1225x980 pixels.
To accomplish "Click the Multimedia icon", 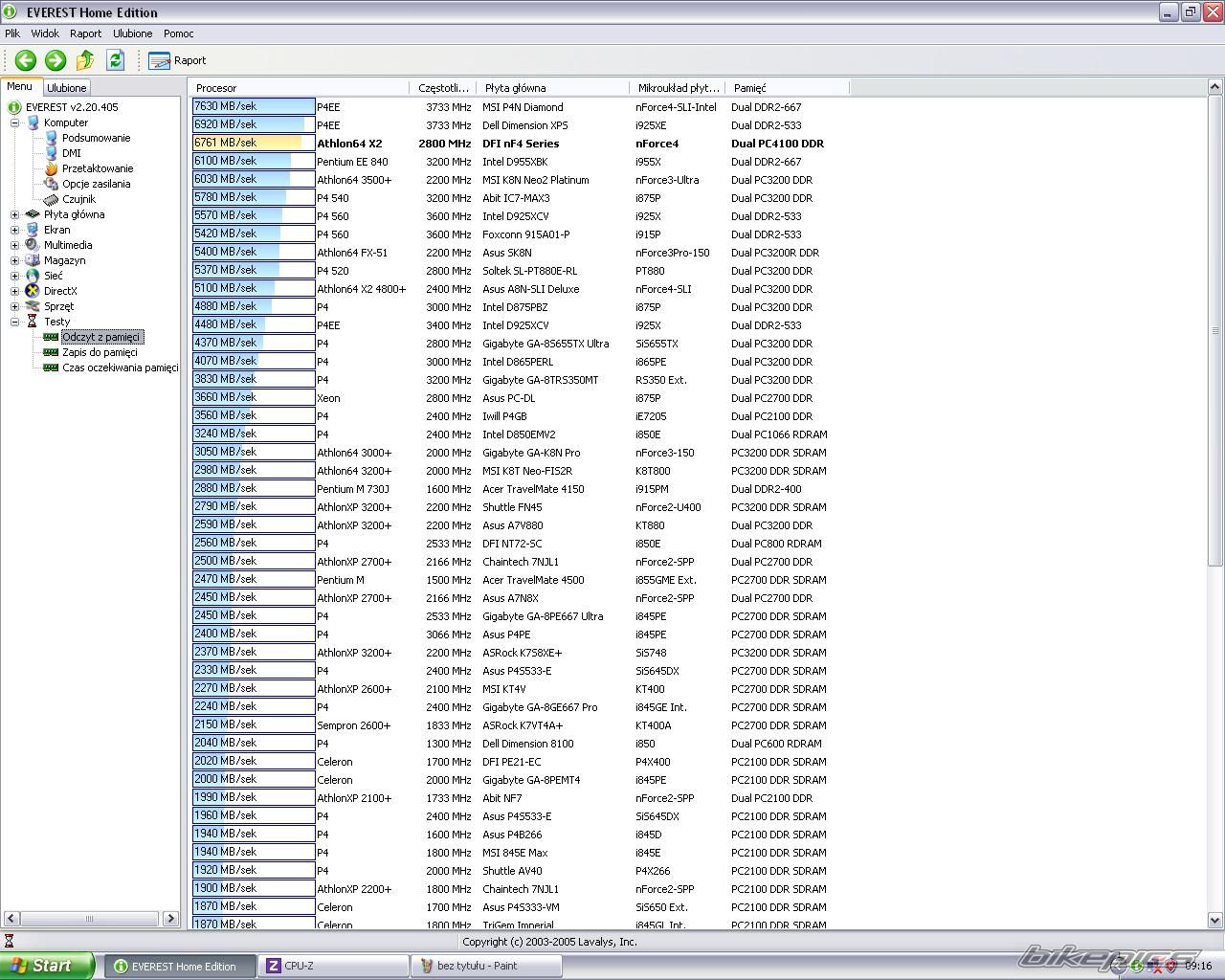I will point(33,245).
